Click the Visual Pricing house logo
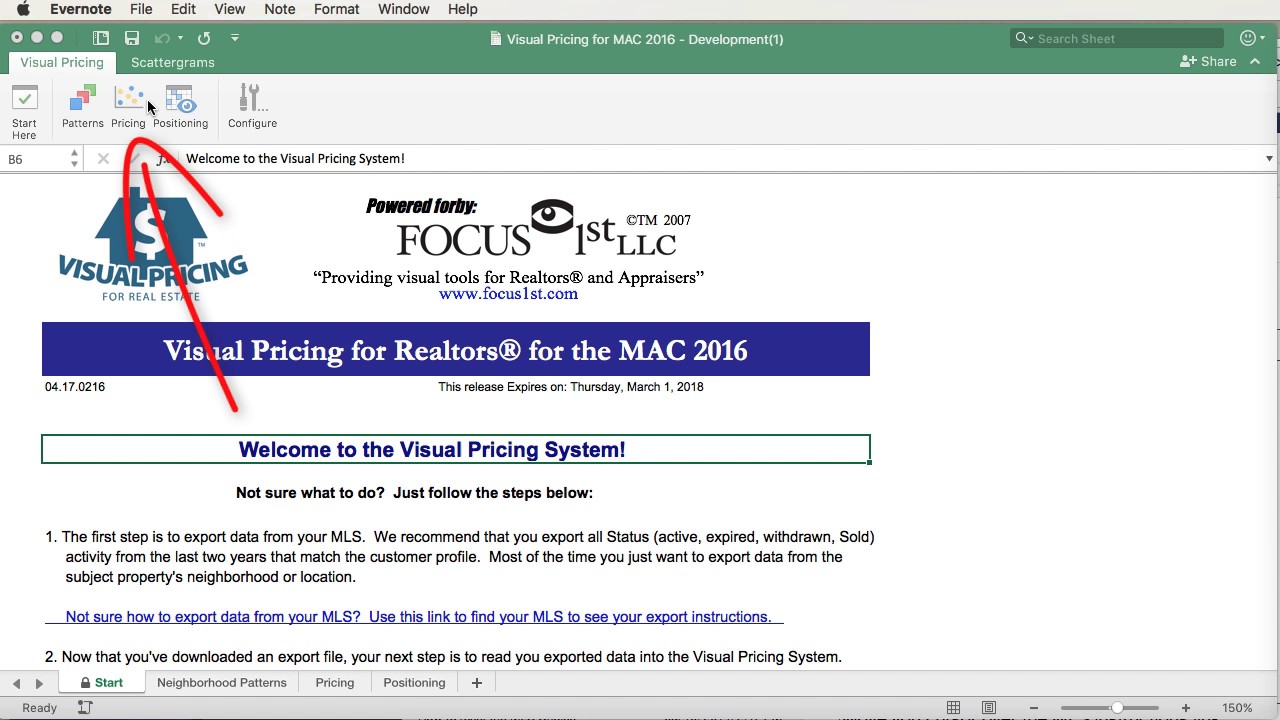Image resolution: width=1280 pixels, height=720 pixels. (152, 244)
